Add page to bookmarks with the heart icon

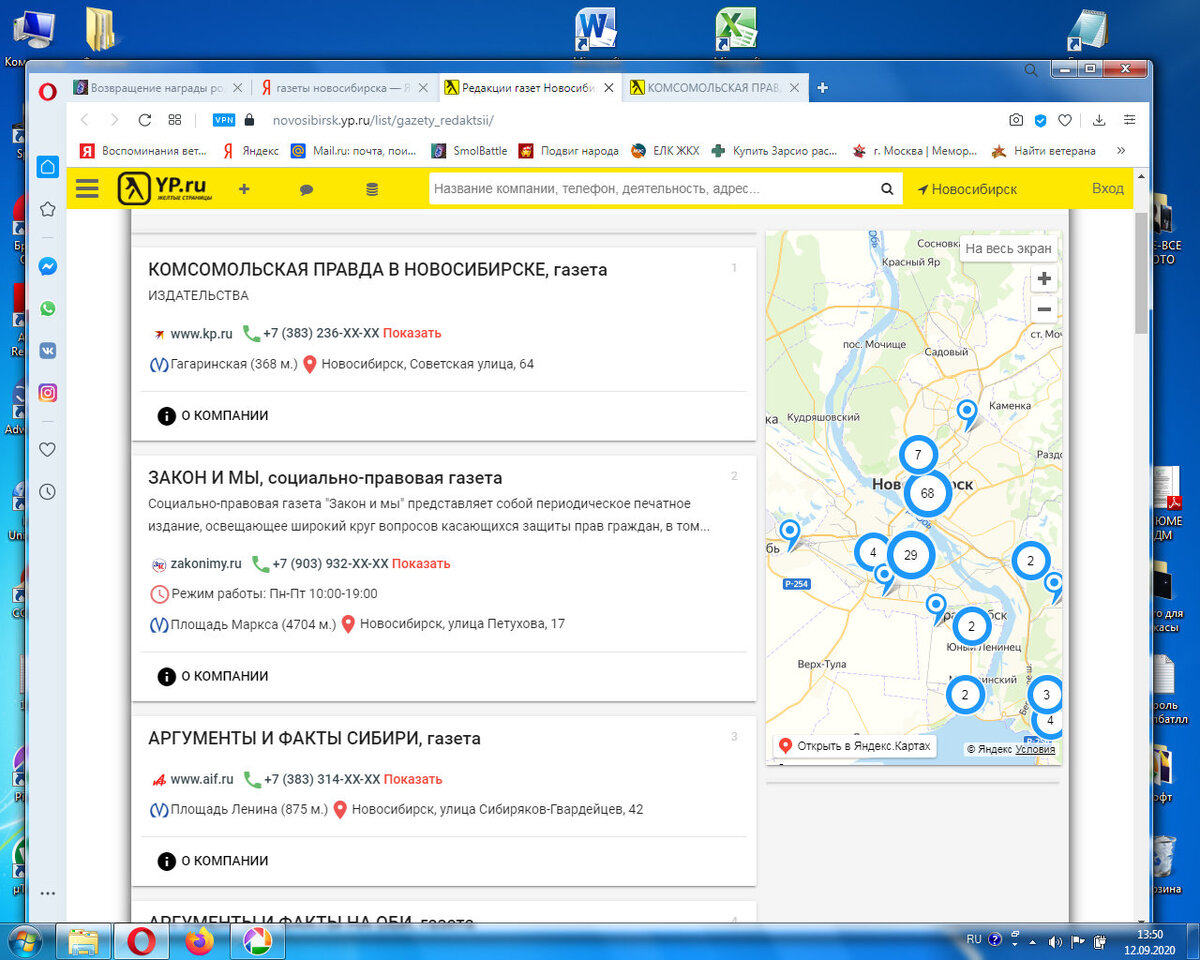click(1065, 120)
